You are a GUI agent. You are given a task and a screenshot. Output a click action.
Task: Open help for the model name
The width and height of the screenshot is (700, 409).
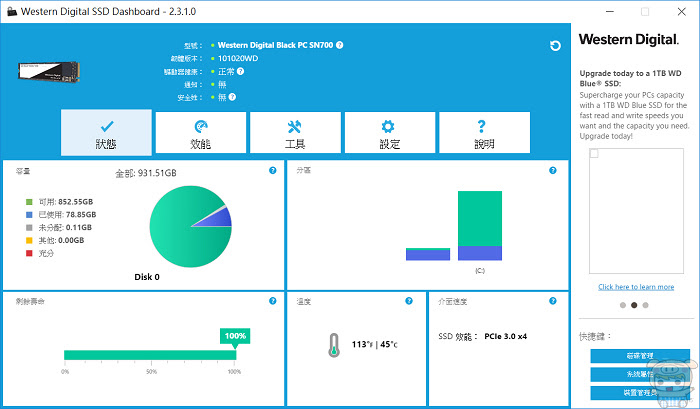point(340,45)
